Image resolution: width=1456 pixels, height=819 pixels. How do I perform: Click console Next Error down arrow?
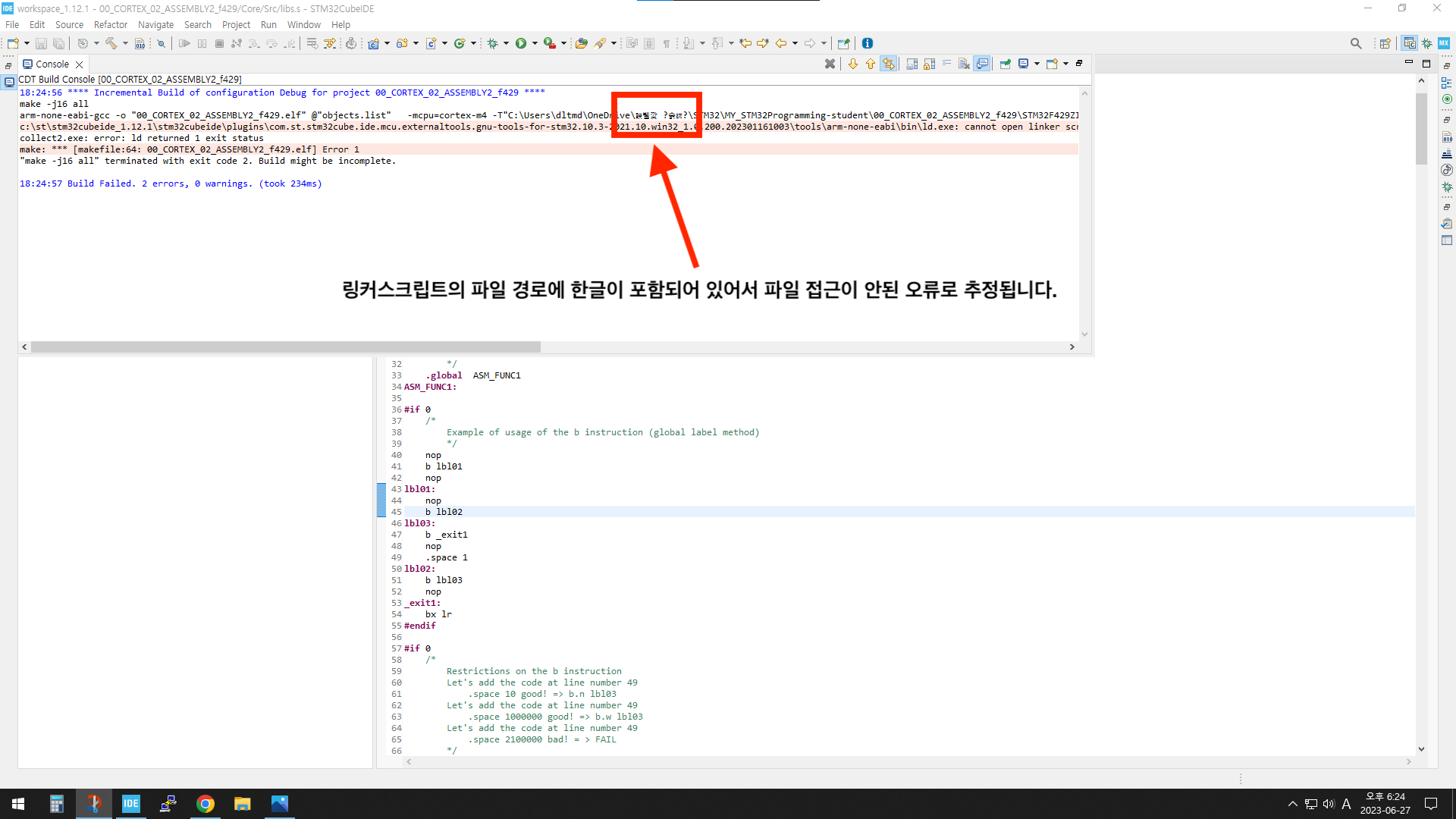[853, 64]
